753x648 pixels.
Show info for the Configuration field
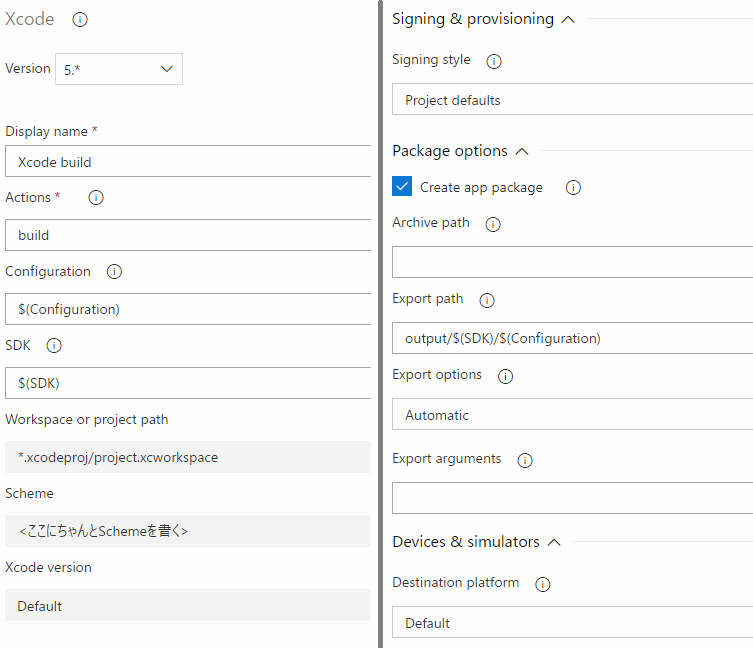click(114, 271)
